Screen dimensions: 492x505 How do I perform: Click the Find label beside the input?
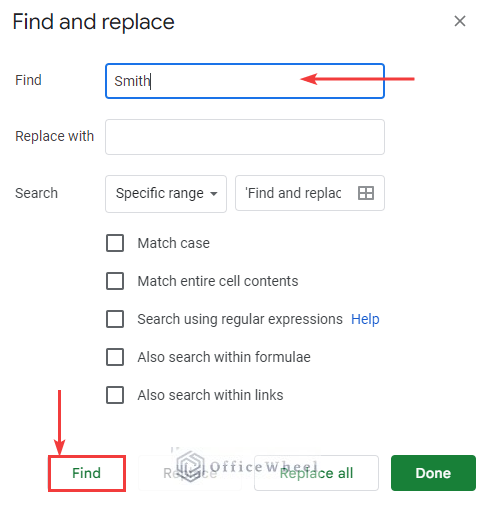(x=28, y=80)
